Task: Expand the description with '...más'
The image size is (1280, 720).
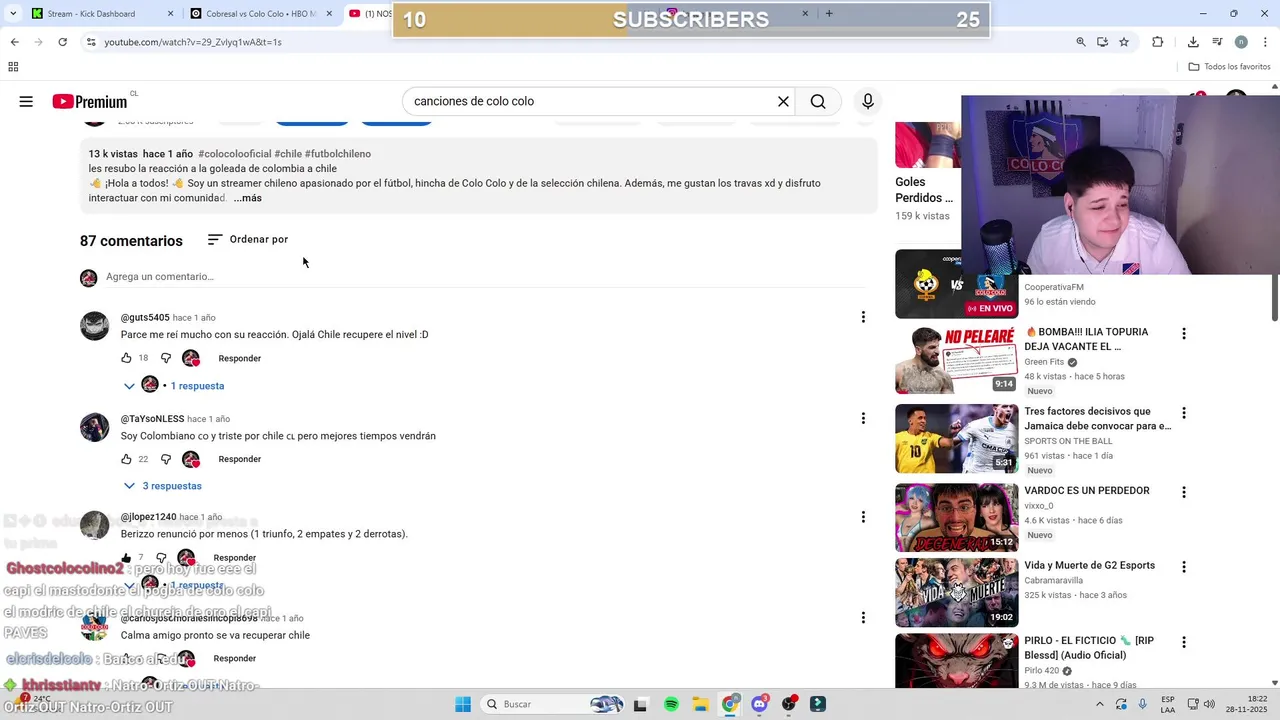Action: [x=247, y=198]
